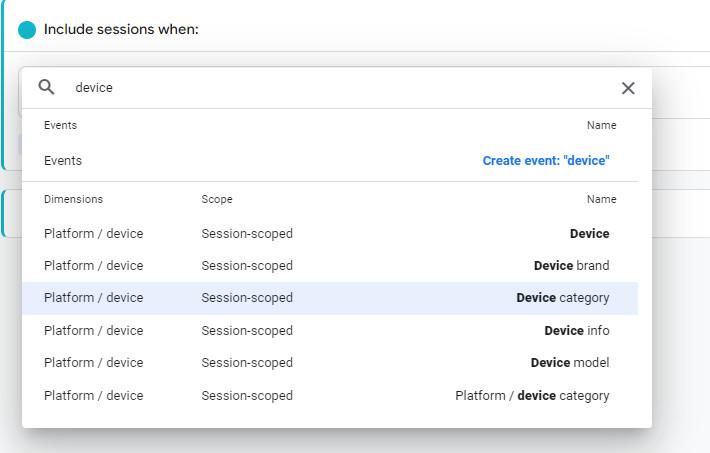This screenshot has height=453, width=710.
Task: Select the Device info dimension
Action: click(x=330, y=331)
